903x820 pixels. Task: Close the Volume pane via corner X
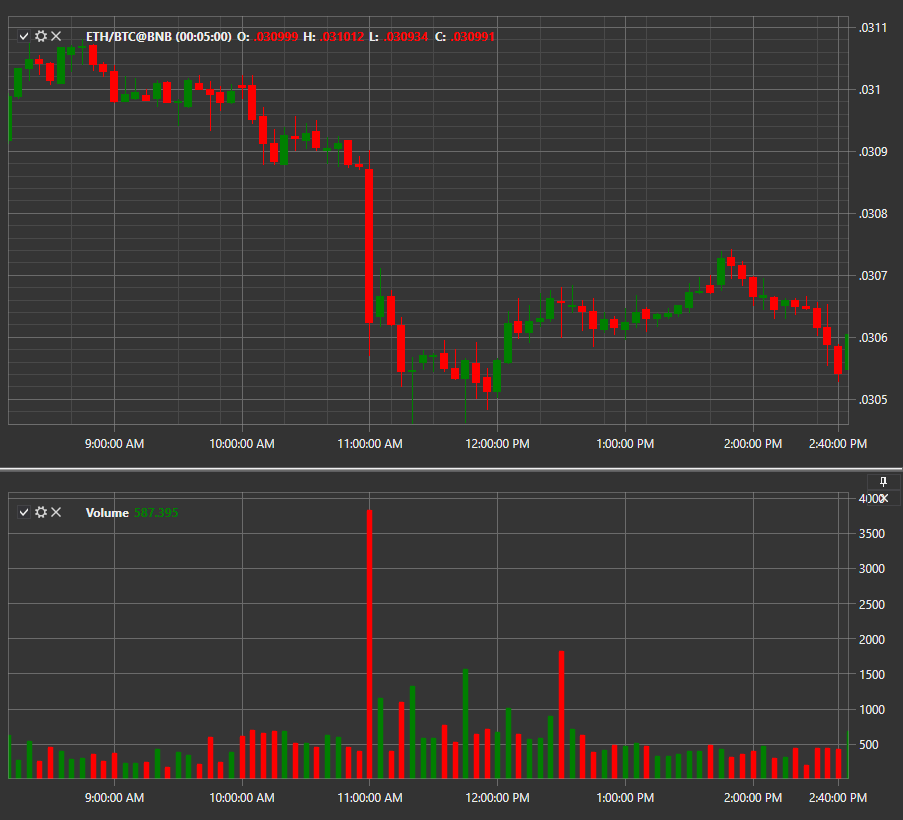coord(885,498)
